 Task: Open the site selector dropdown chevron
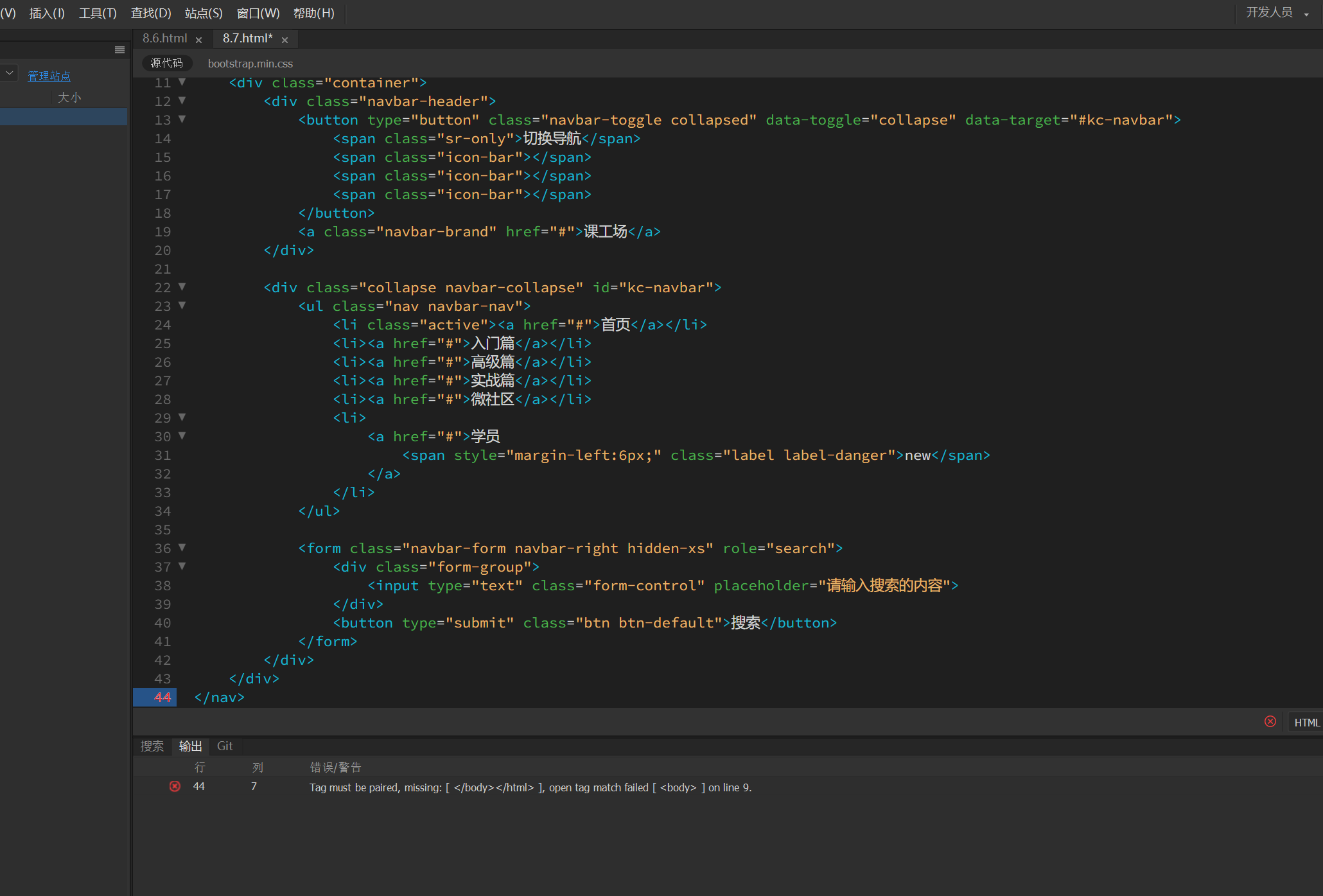[x=9, y=73]
